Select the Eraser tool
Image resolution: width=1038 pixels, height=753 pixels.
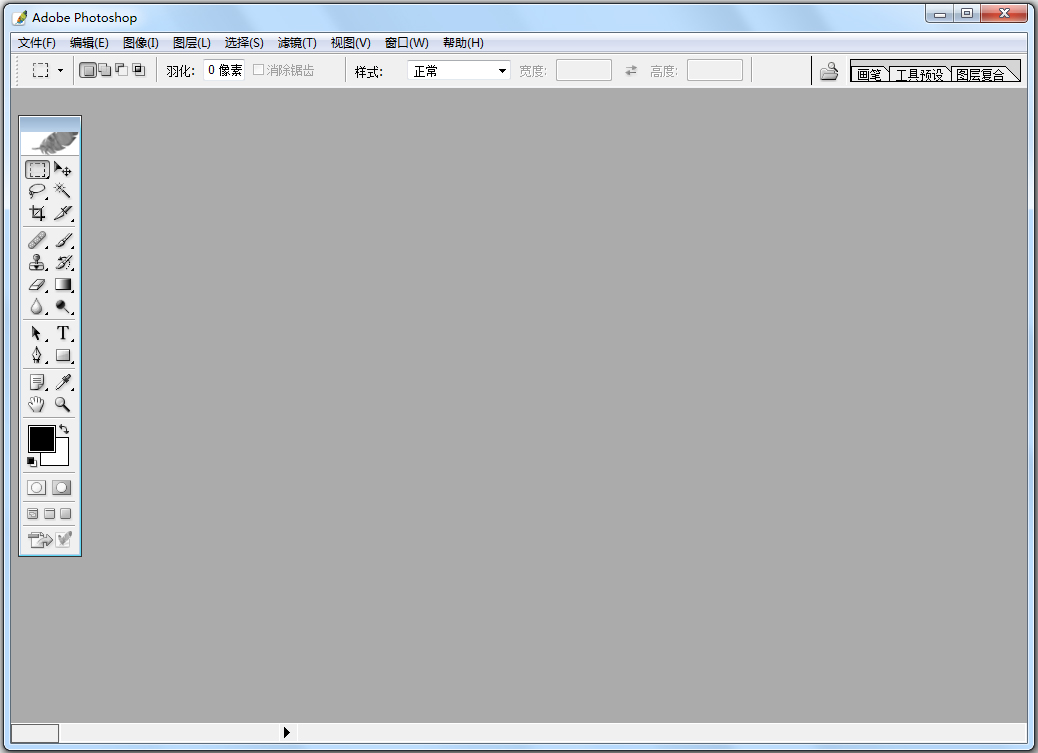point(37,285)
